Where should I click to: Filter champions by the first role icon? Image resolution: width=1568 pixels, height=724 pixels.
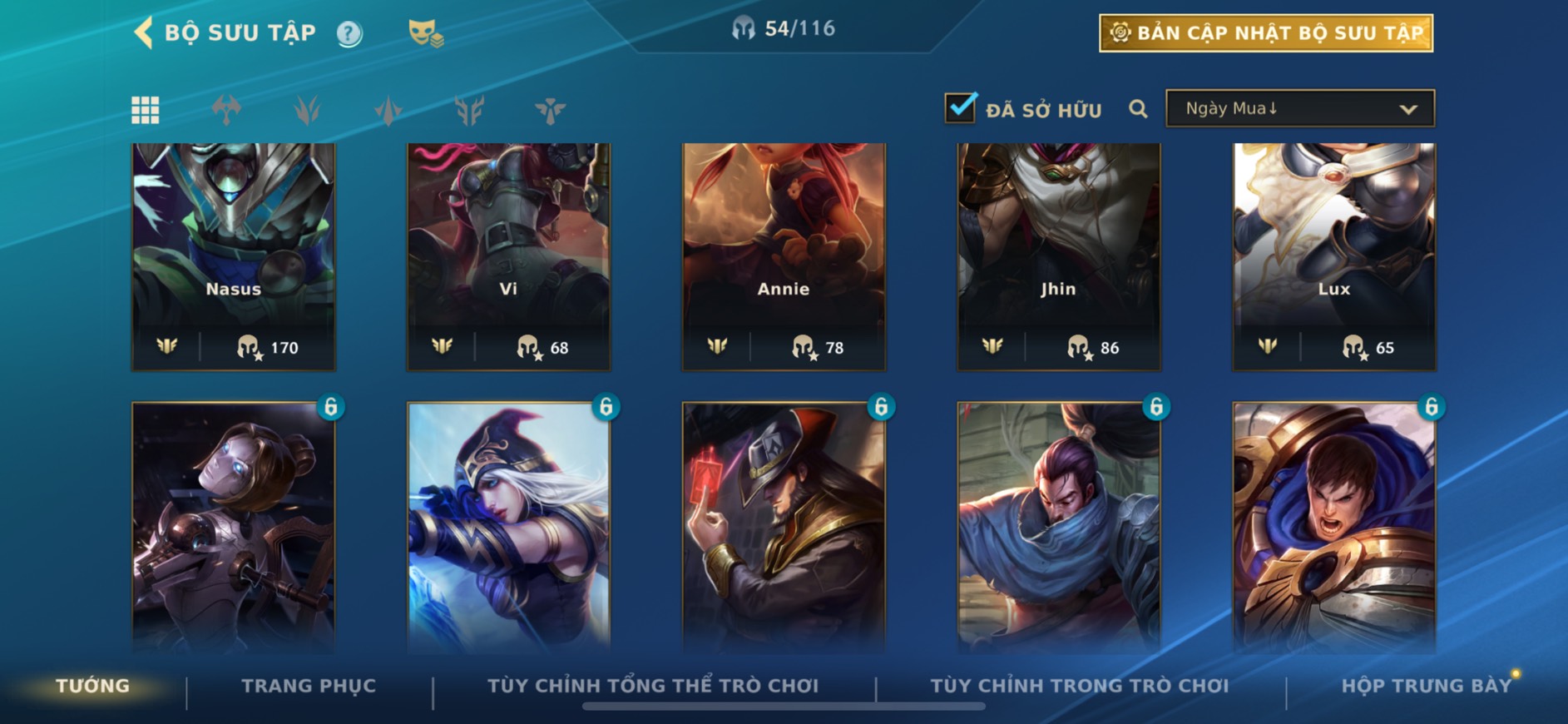pyautogui.click(x=226, y=110)
